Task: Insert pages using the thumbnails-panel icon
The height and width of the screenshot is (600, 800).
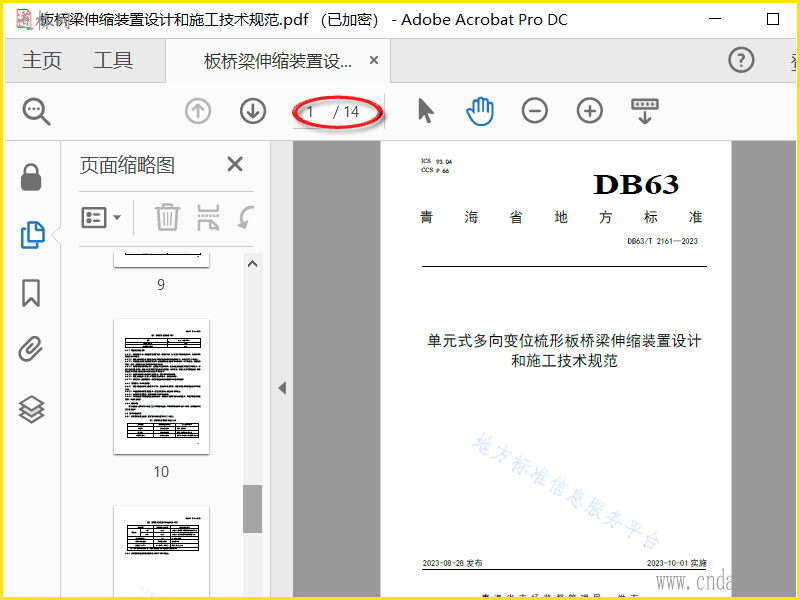Action: 208,217
